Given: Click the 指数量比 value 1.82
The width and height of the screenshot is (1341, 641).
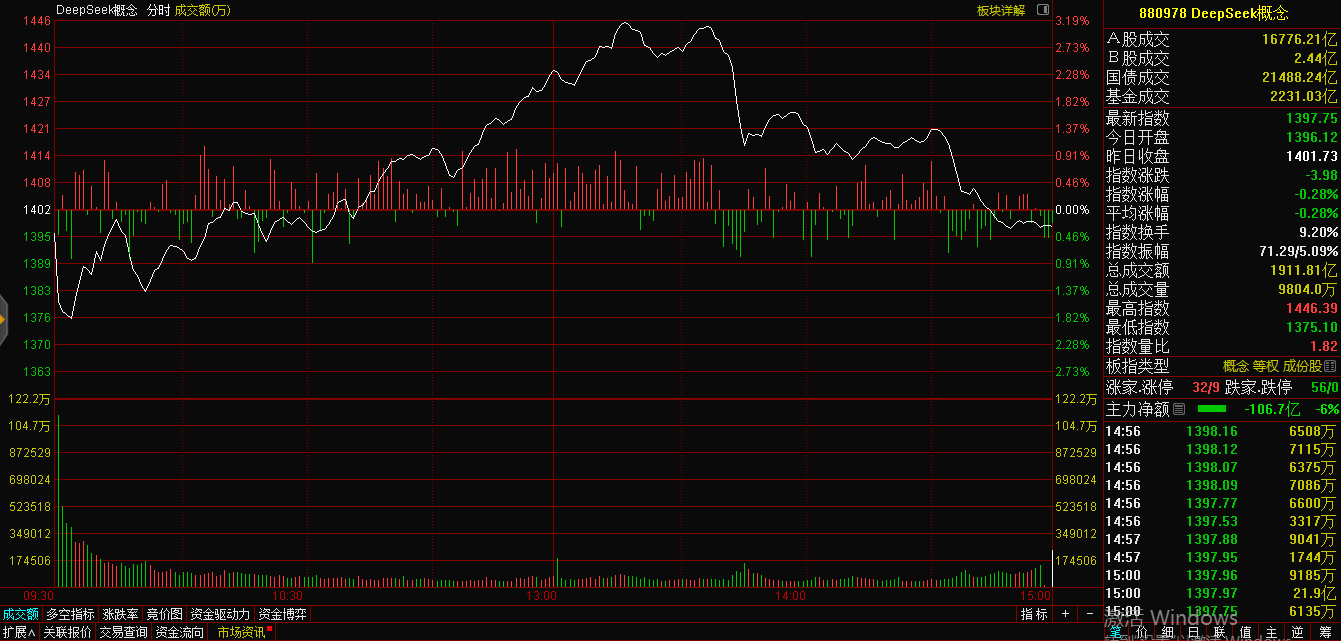Looking at the screenshot, I should [1324, 346].
